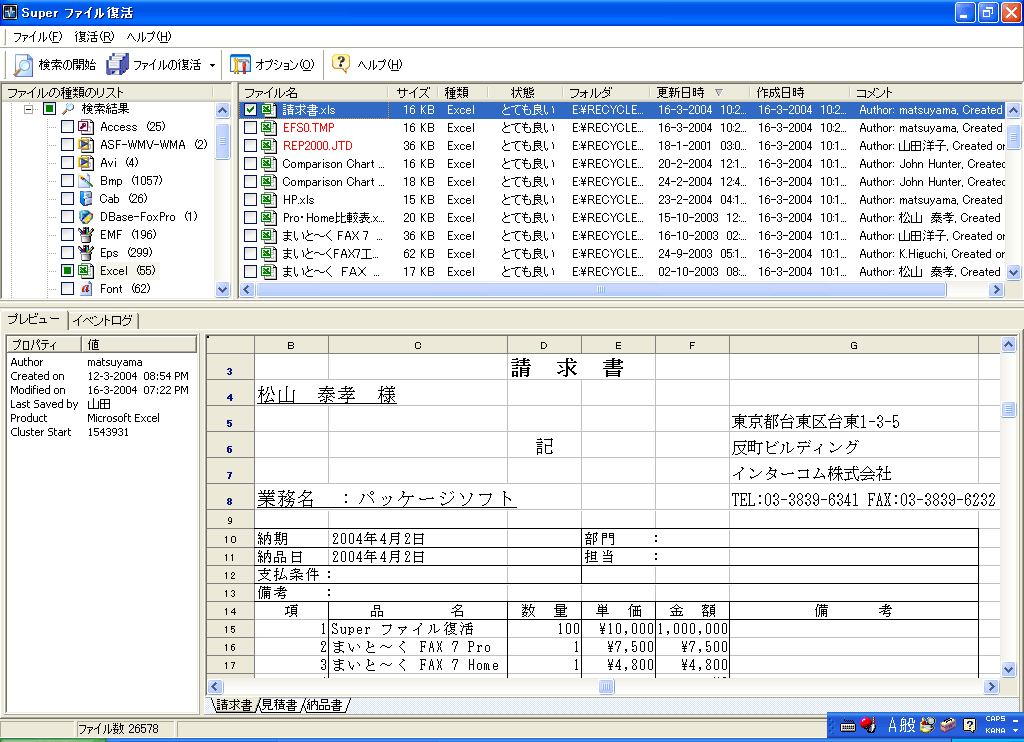Click the Excel icon beside HP.xls
The image size is (1024, 742).
[x=268, y=200]
